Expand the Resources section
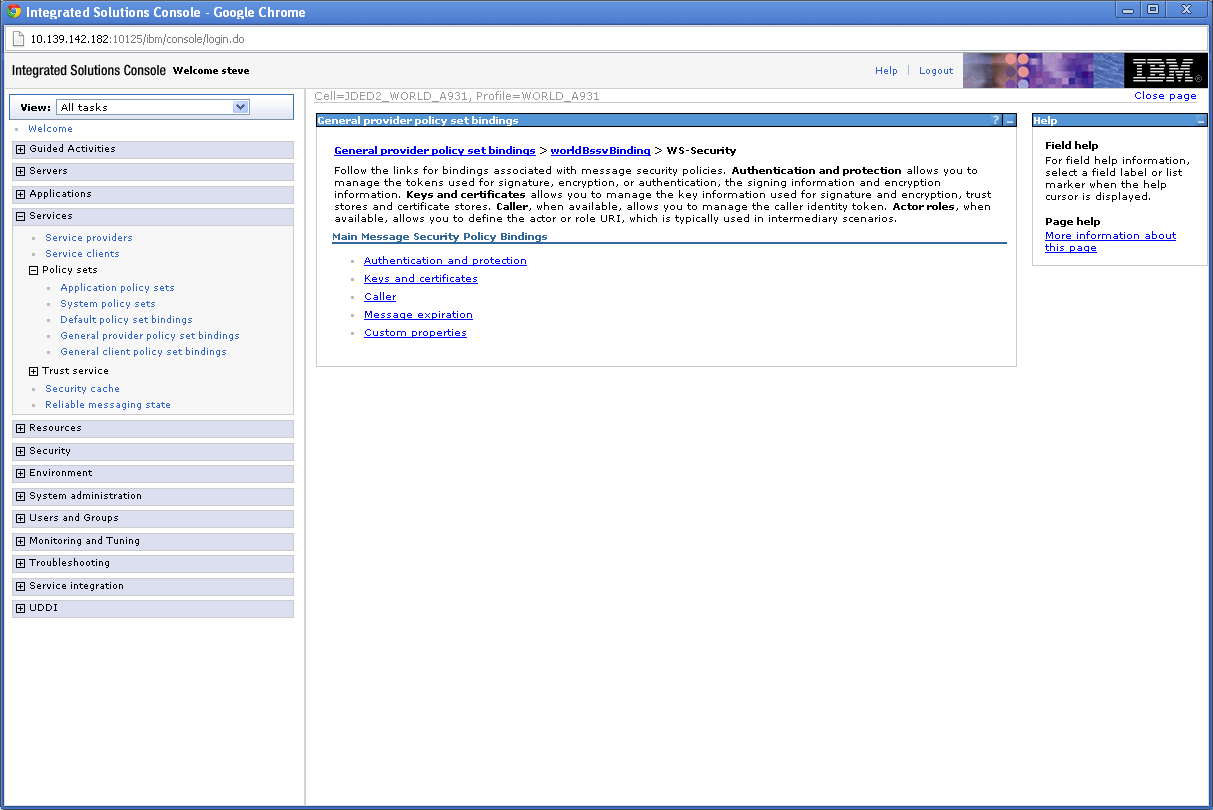Viewport: 1213px width, 810px height. (x=20, y=428)
